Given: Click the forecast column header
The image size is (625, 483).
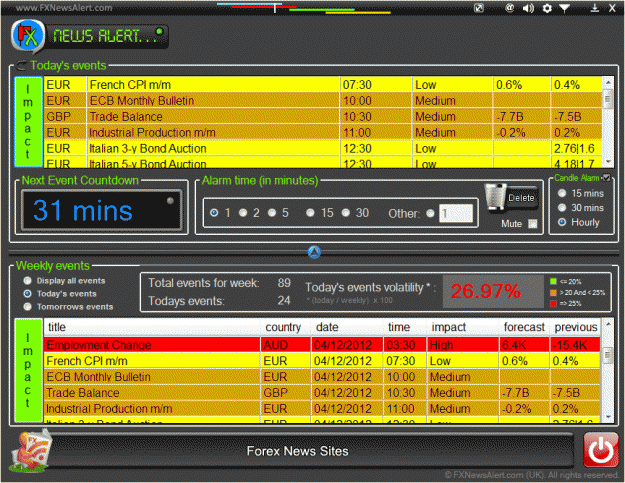Looking at the screenshot, I should 524,327.
